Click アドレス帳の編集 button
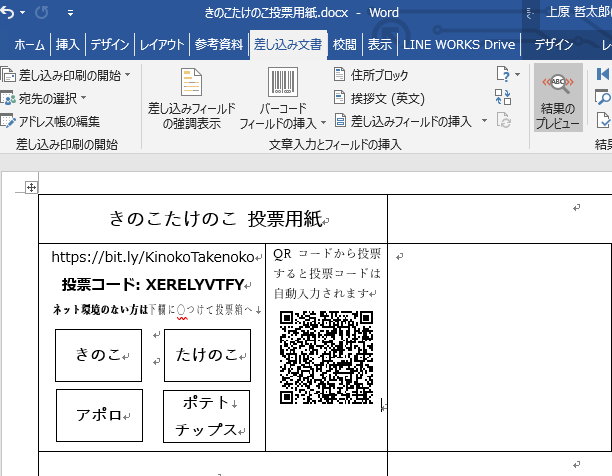This screenshot has width=612, height=476. (50, 121)
